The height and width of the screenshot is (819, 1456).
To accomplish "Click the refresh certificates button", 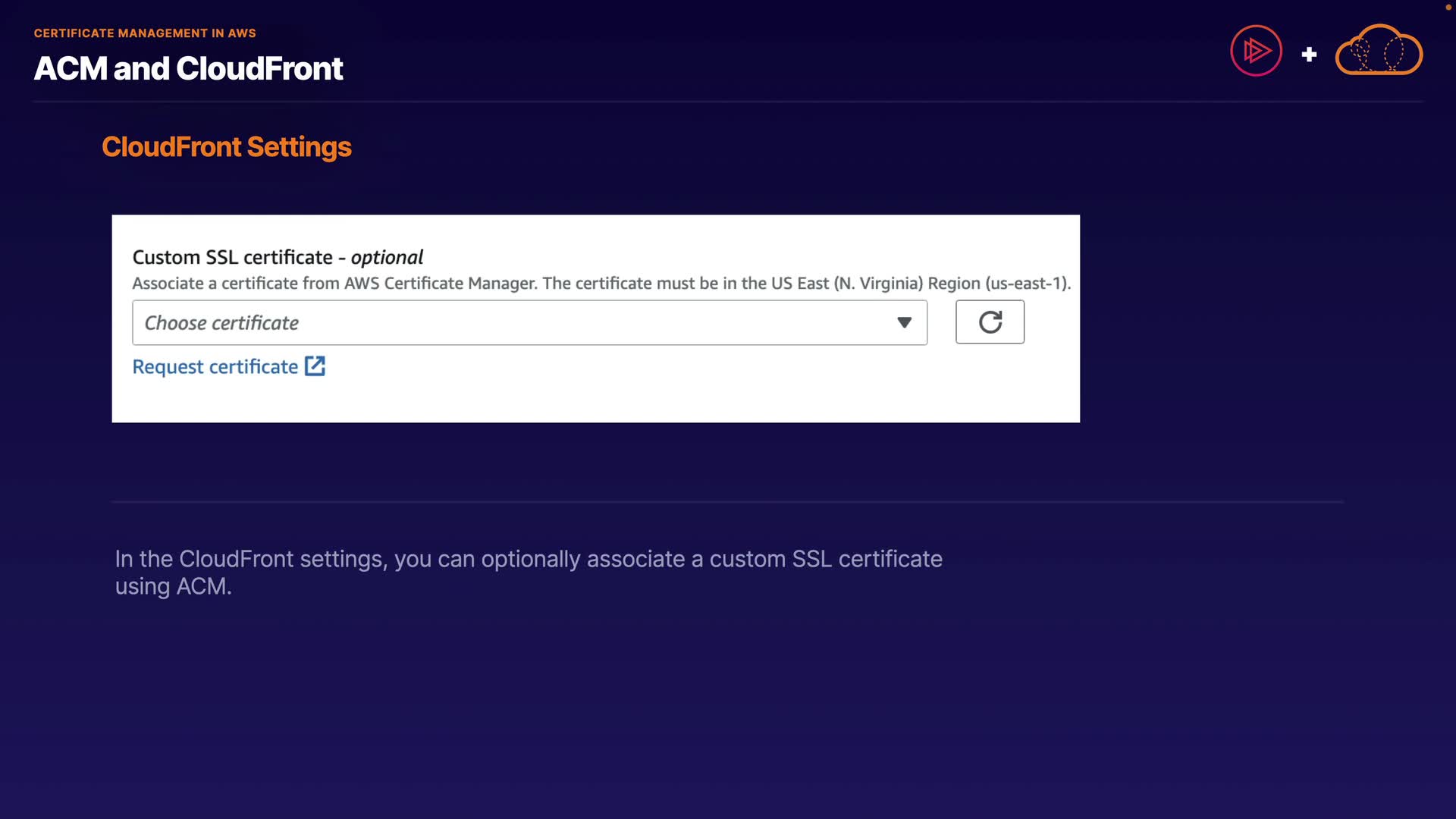I will pyautogui.click(x=990, y=322).
